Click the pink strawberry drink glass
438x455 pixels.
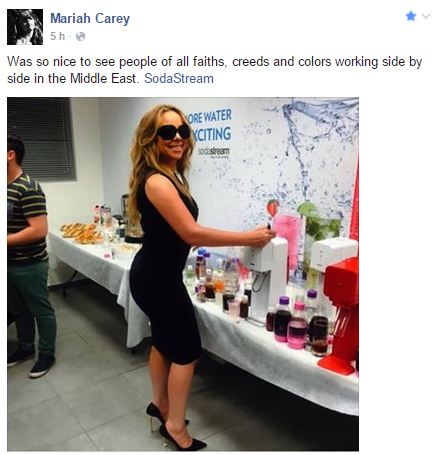click(x=287, y=239)
